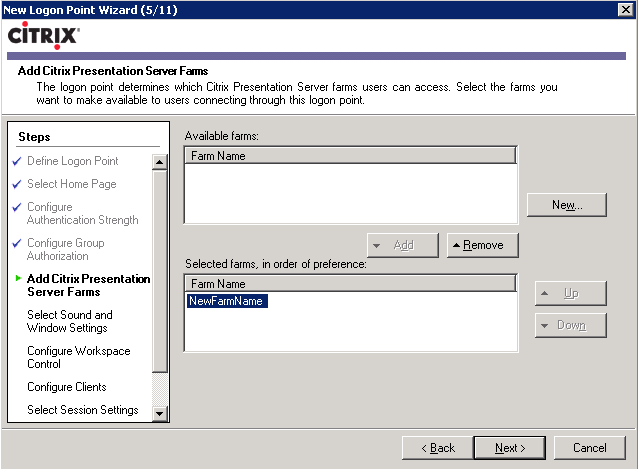Click the Steps list scrollbar thumb
The height and width of the screenshot is (469, 638).
[x=160, y=271]
